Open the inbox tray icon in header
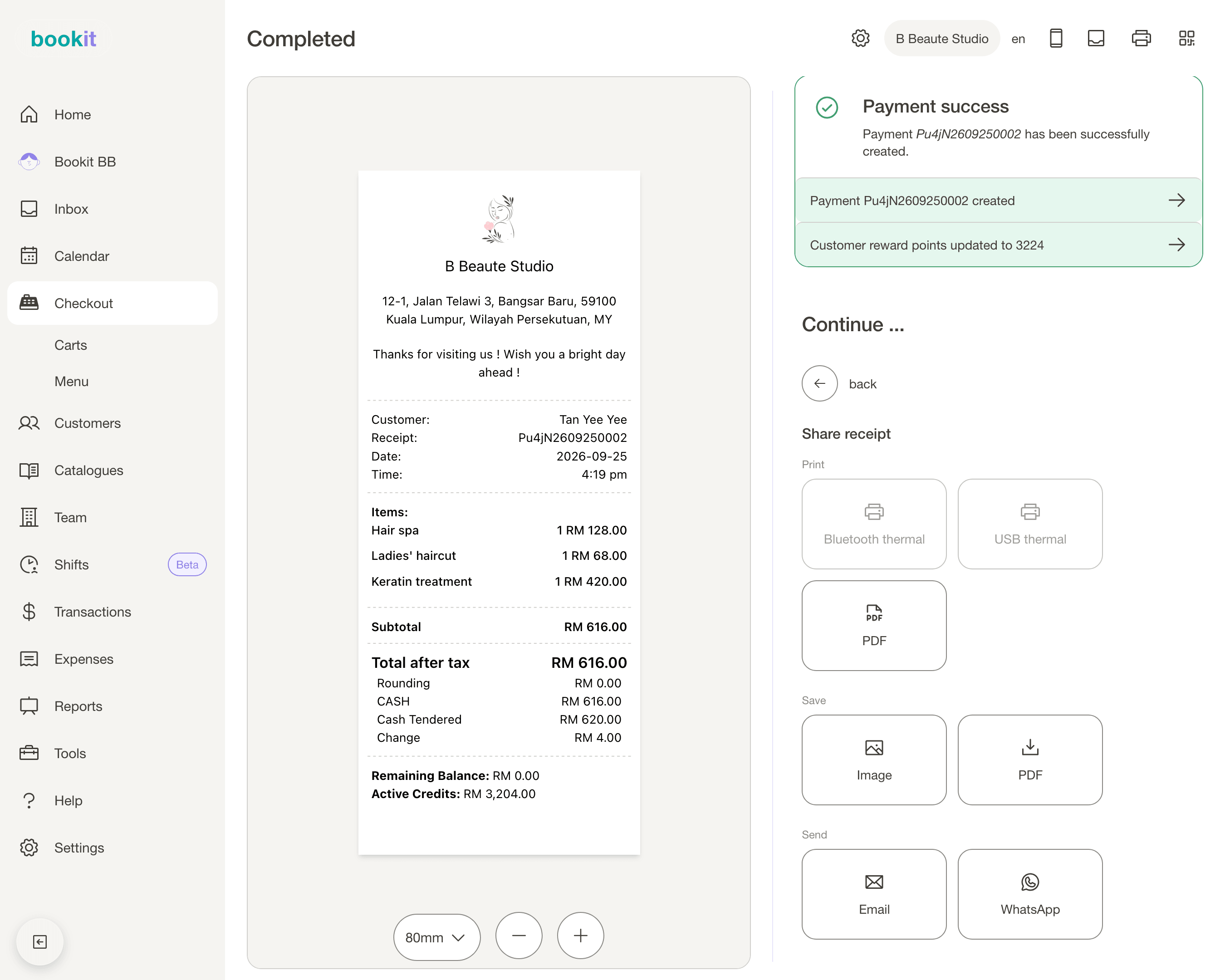 1095,38
